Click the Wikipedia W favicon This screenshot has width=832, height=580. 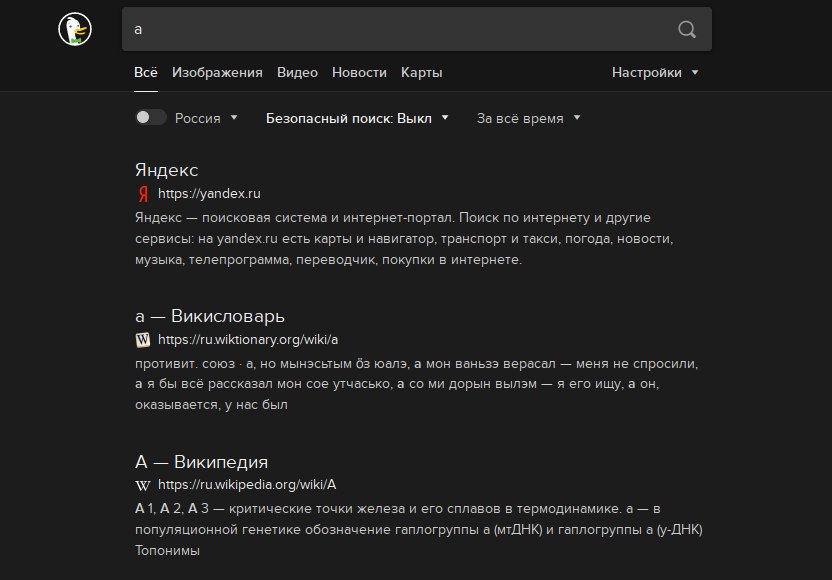click(143, 485)
